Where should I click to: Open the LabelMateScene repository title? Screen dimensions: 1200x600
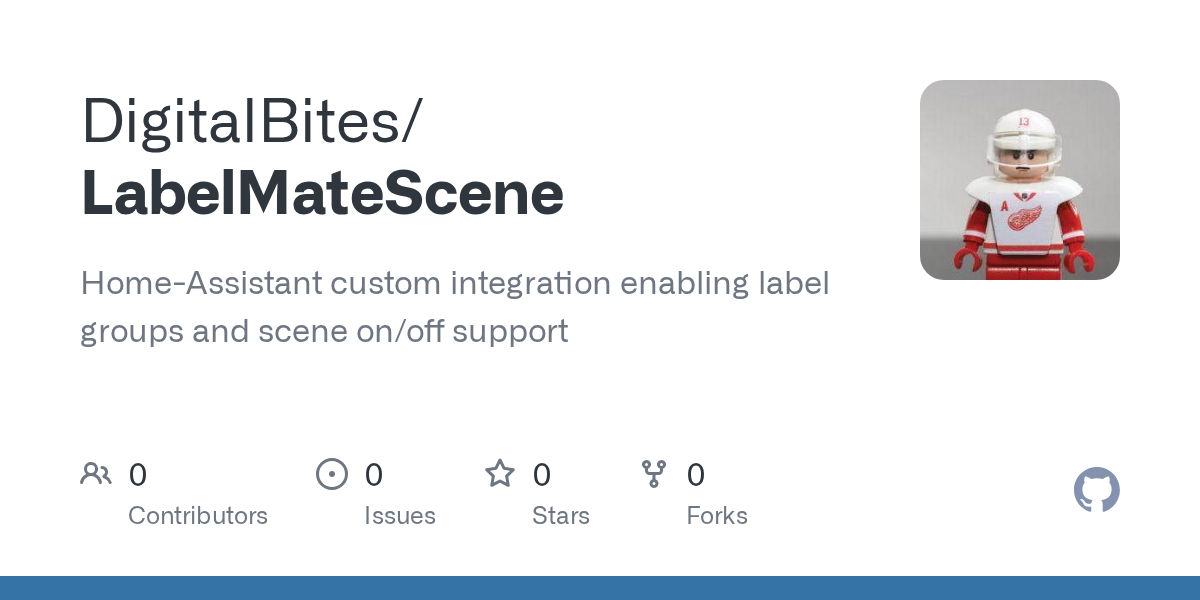tap(322, 193)
